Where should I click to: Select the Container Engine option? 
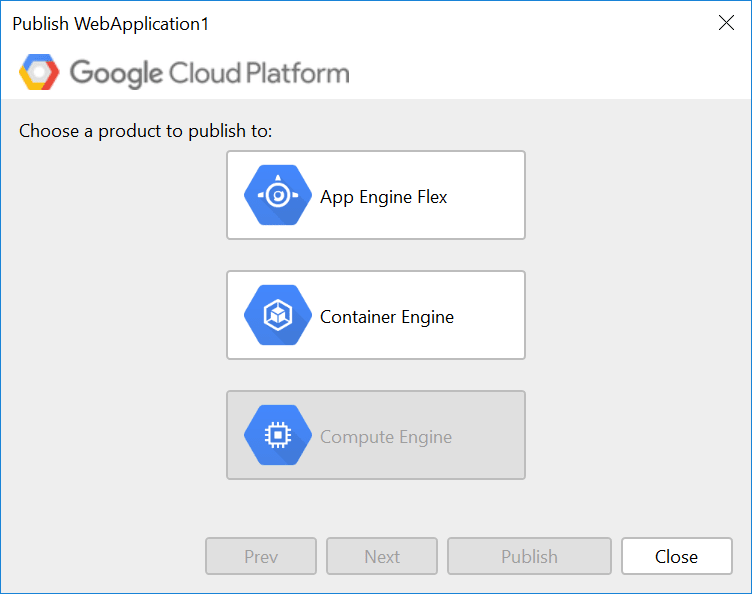[376, 315]
